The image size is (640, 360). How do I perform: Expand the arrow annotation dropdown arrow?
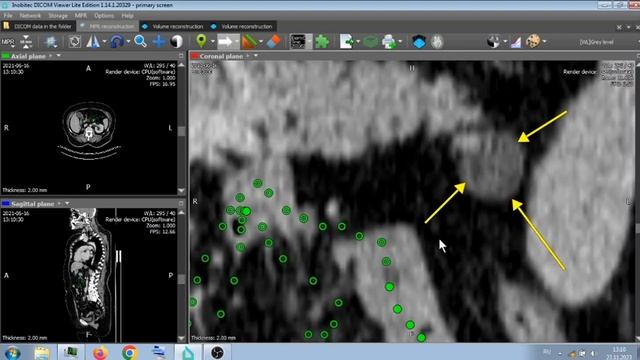pos(237,42)
